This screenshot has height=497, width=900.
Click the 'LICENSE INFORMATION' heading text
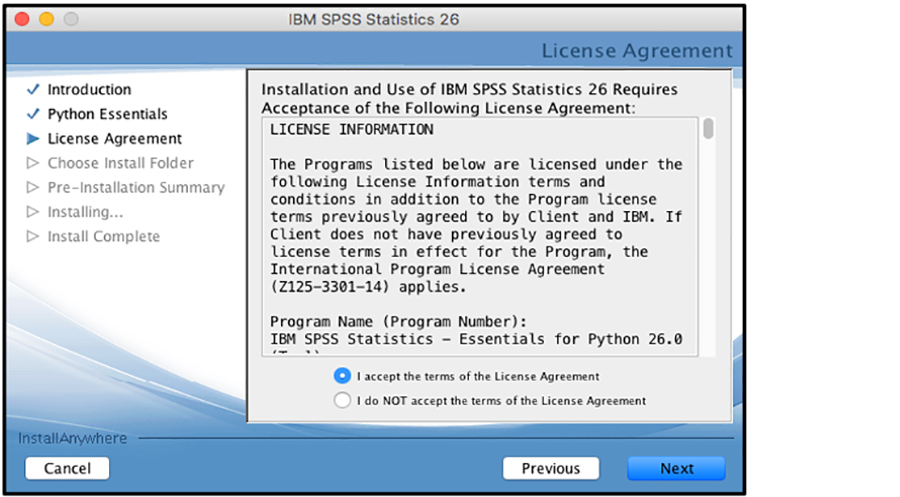[351, 130]
